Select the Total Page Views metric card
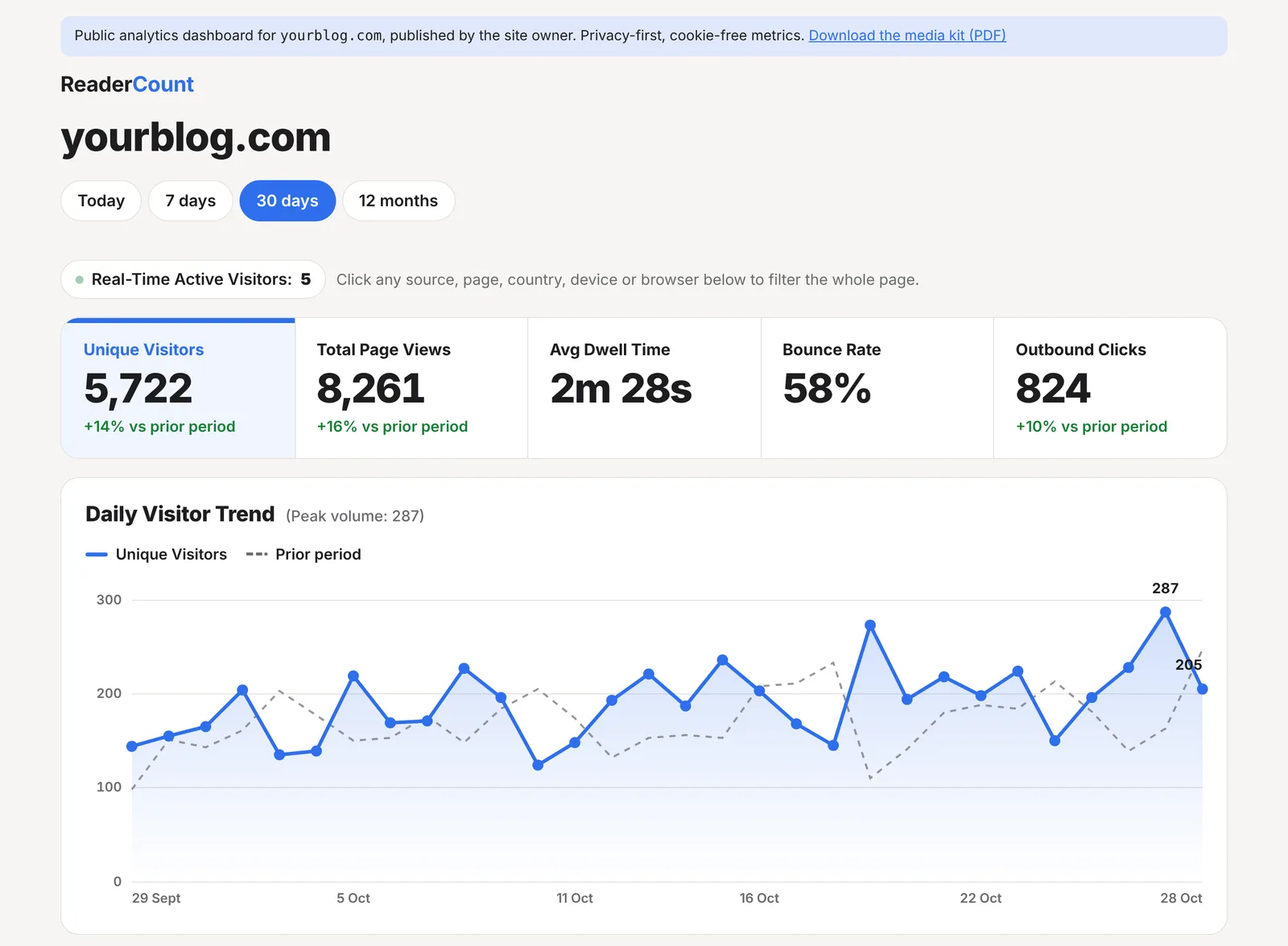The image size is (1288, 946). click(x=411, y=388)
